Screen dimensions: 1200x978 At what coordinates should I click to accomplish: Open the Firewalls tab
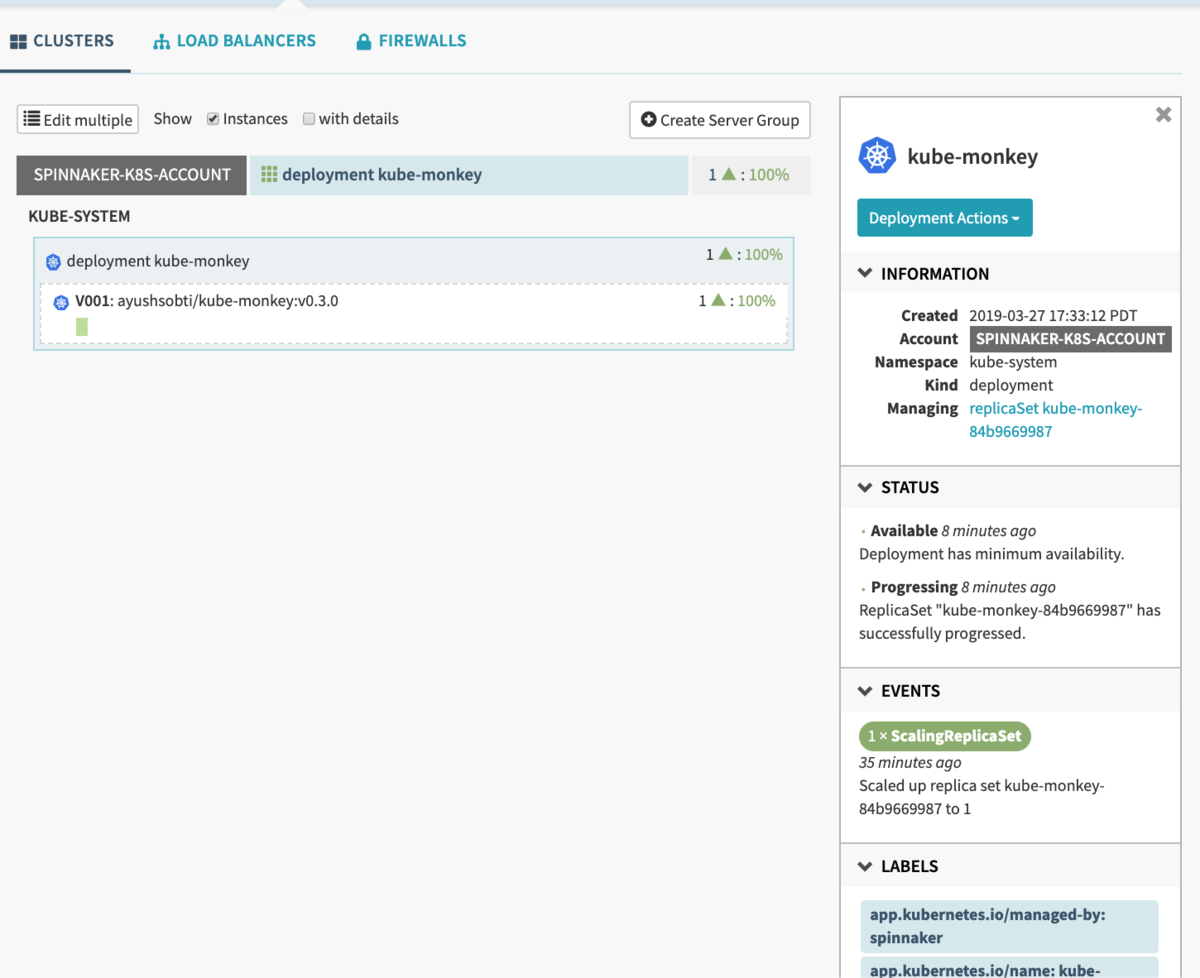pos(411,41)
